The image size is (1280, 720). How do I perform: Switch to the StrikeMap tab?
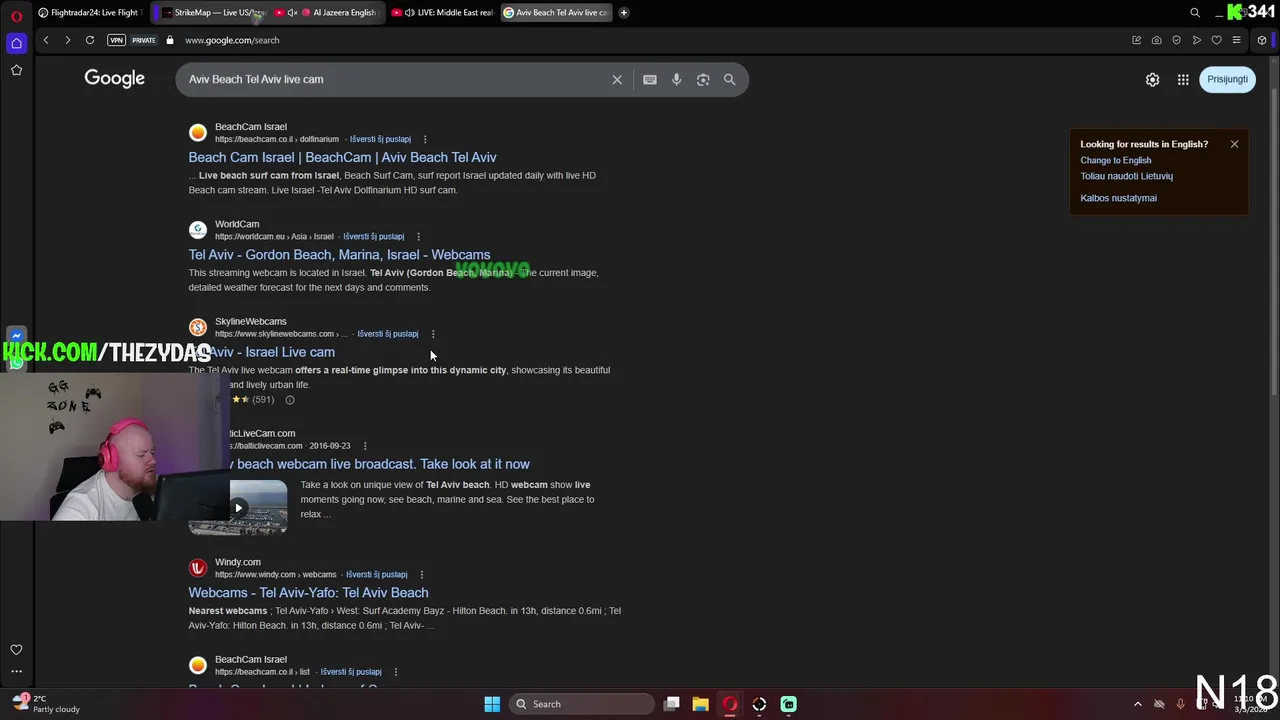point(210,13)
